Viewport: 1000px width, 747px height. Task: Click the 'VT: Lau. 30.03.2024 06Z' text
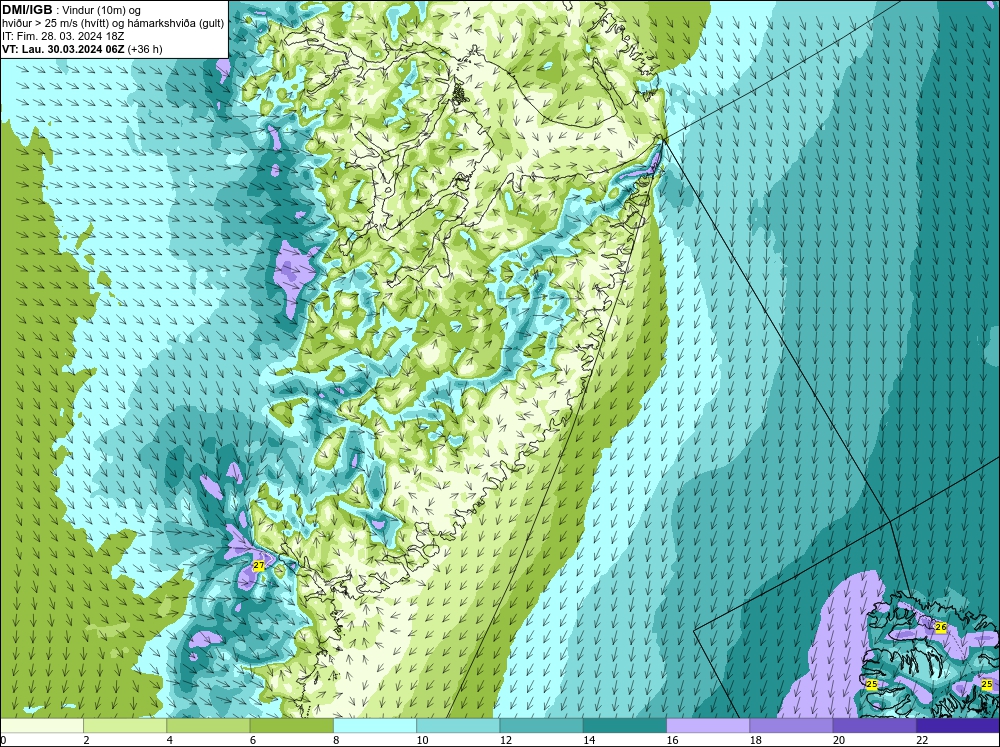pos(63,48)
